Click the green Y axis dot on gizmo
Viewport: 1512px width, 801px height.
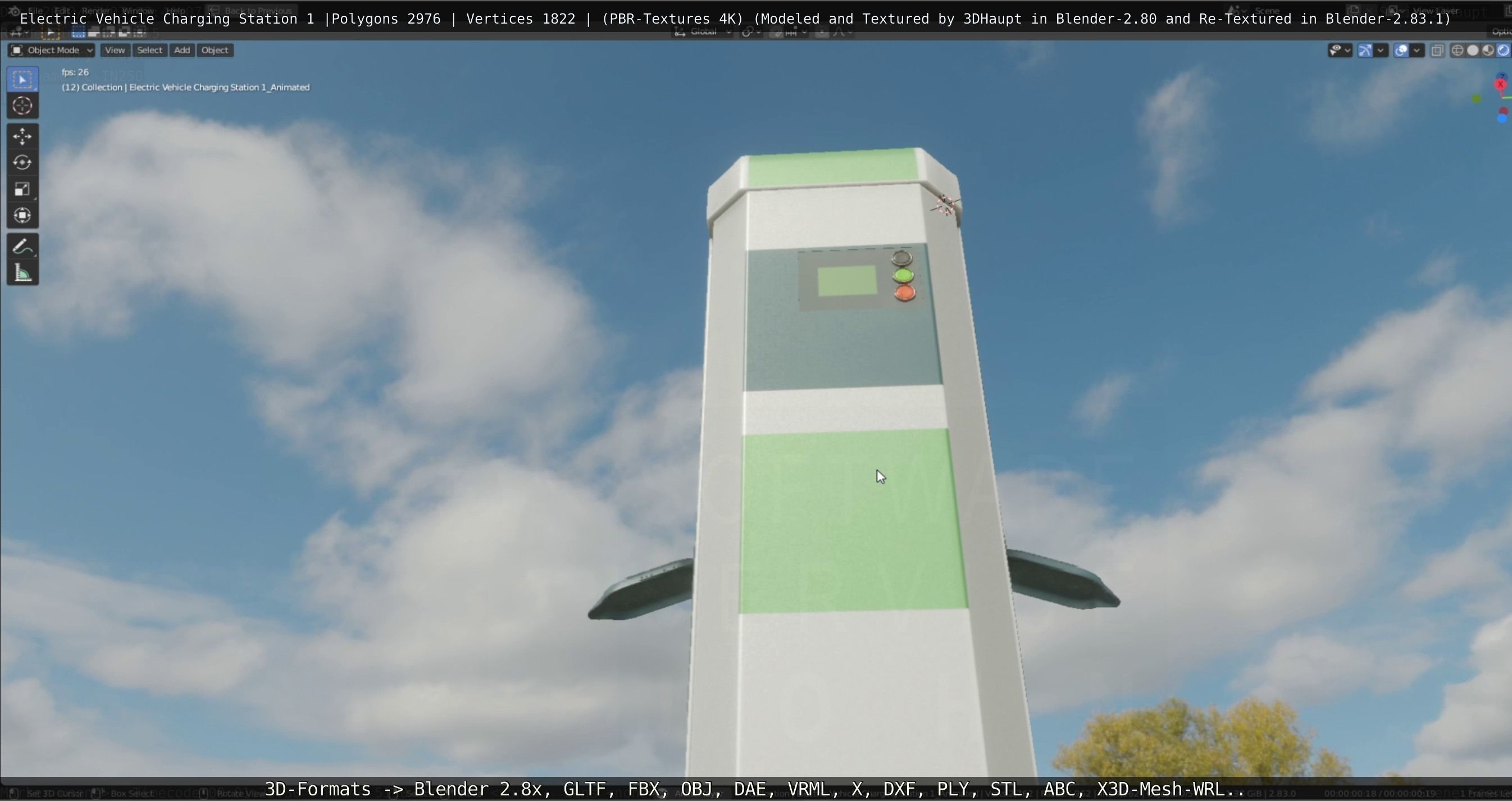click(x=1477, y=100)
